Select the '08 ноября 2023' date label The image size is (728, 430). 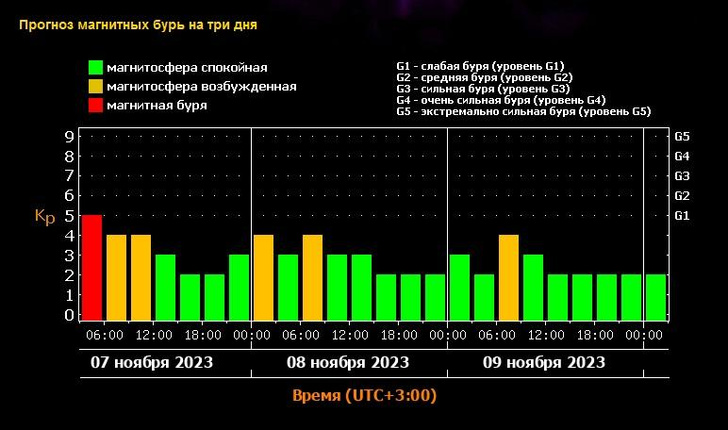point(350,361)
